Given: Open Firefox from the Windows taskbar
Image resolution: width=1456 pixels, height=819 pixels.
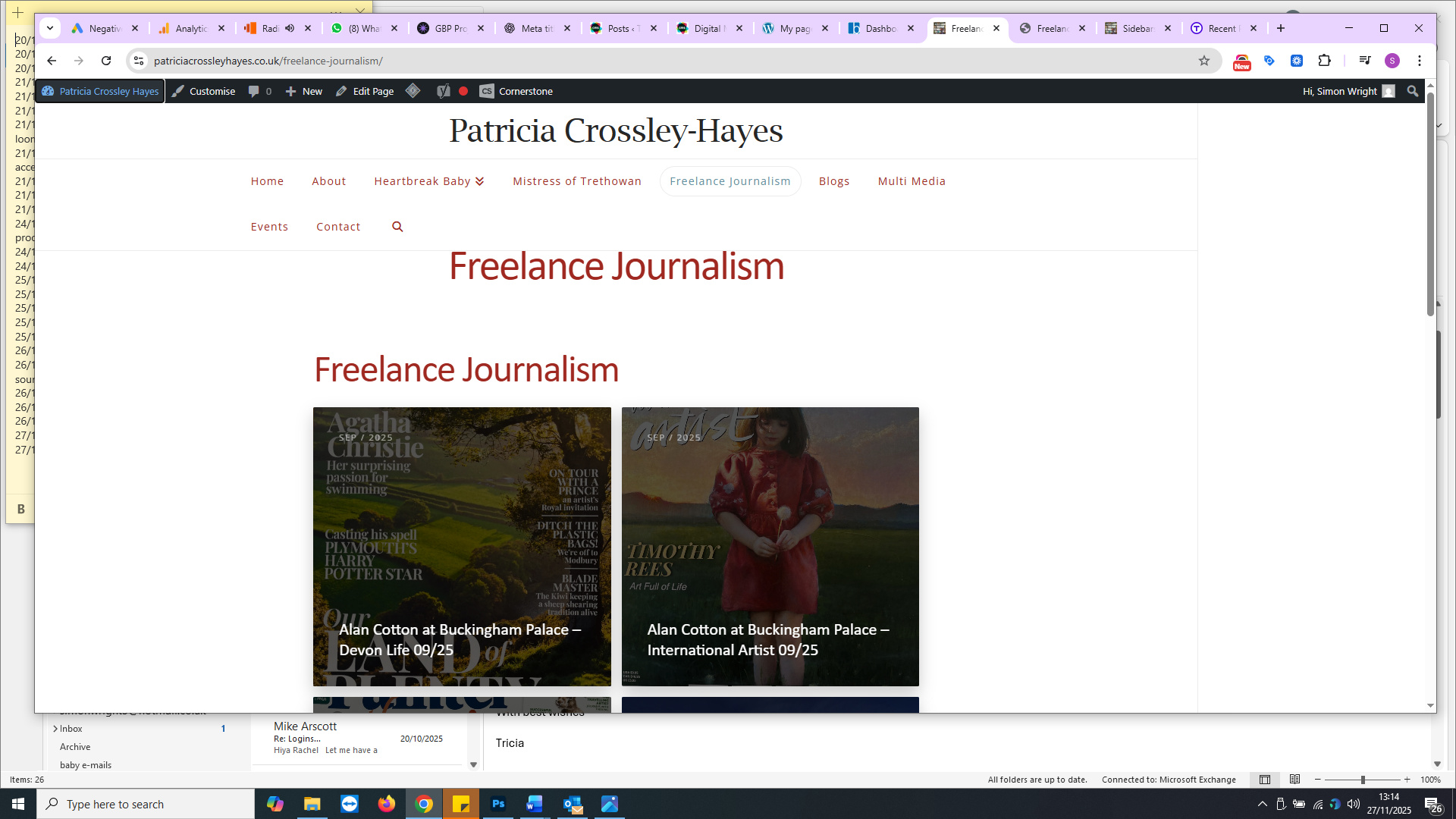Looking at the screenshot, I should pyautogui.click(x=387, y=804).
